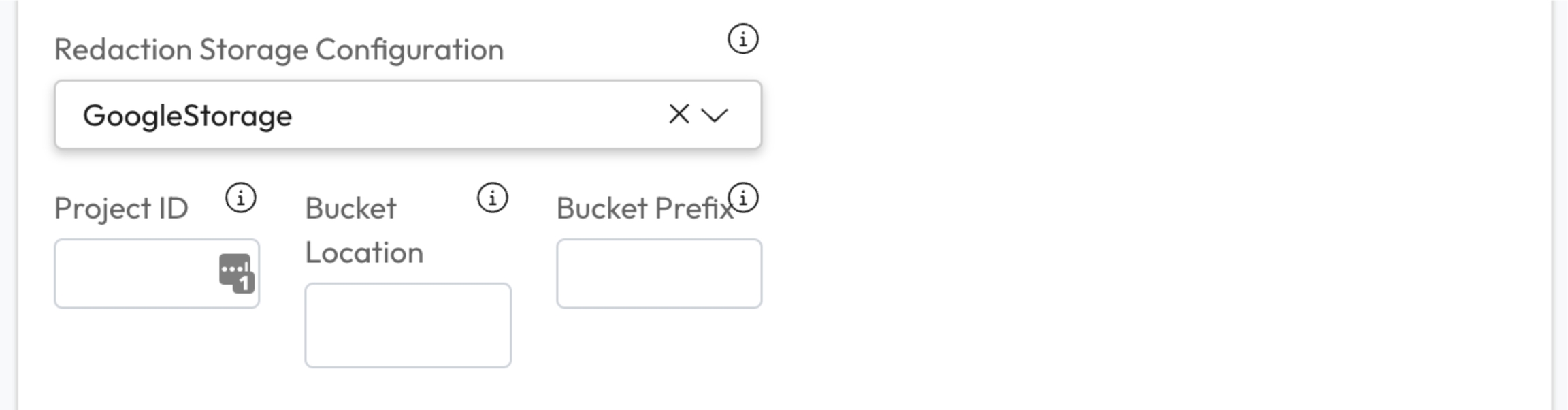Click into the Bucket Location text box
Viewport: 1568px width, 410px height.
point(408,326)
